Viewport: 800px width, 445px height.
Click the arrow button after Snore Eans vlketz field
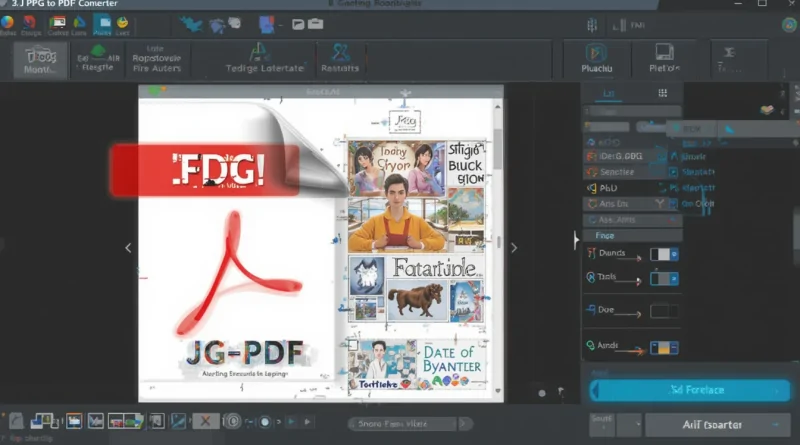pos(465,424)
